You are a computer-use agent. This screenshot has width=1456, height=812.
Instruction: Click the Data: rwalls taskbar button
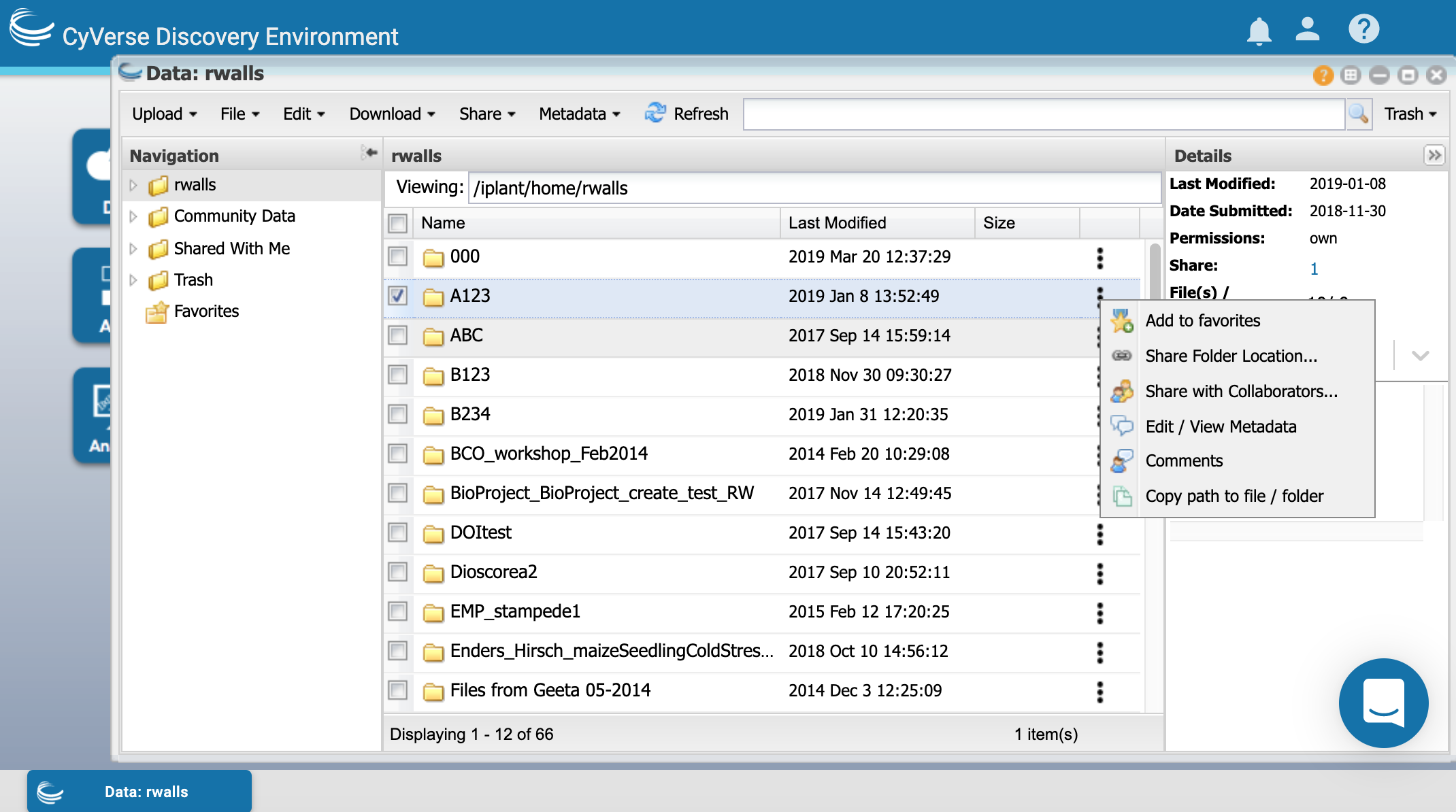point(139,791)
